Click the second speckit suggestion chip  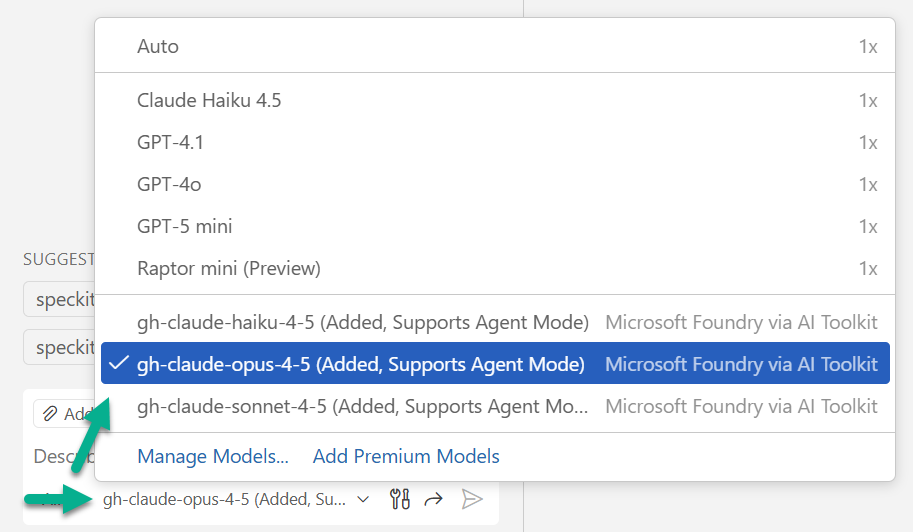tap(60, 346)
